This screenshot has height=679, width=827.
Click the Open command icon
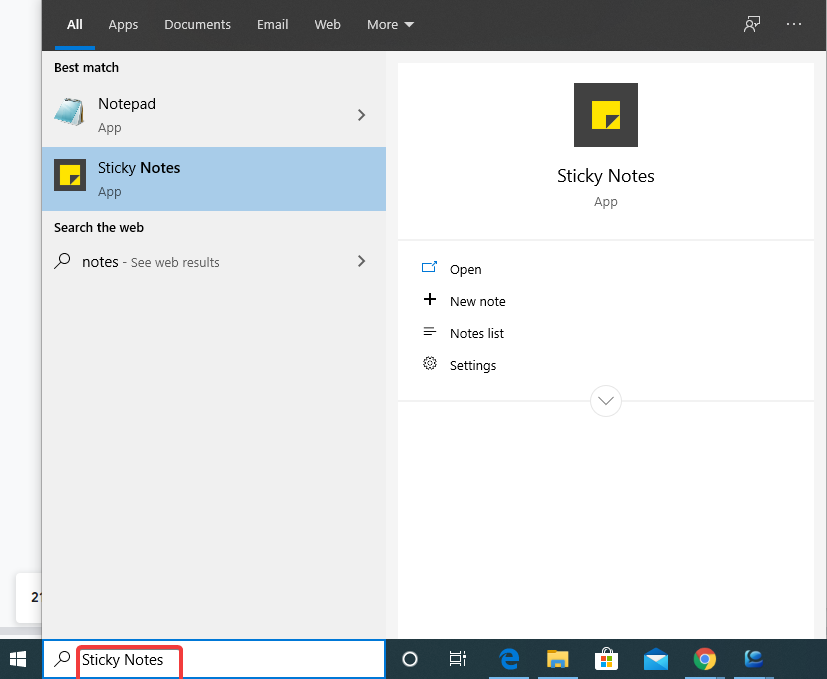(430, 269)
